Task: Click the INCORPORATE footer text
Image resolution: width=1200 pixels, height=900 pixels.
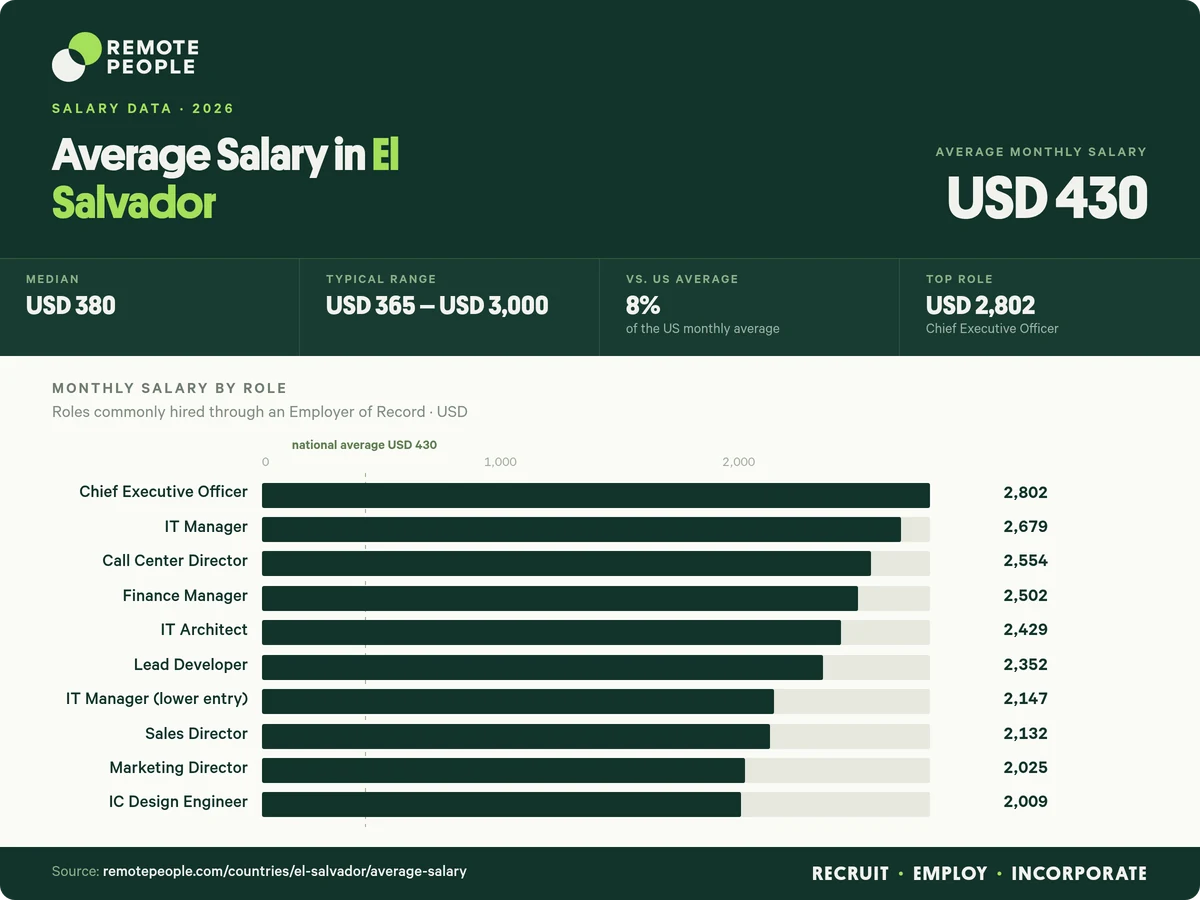Action: (x=1079, y=874)
